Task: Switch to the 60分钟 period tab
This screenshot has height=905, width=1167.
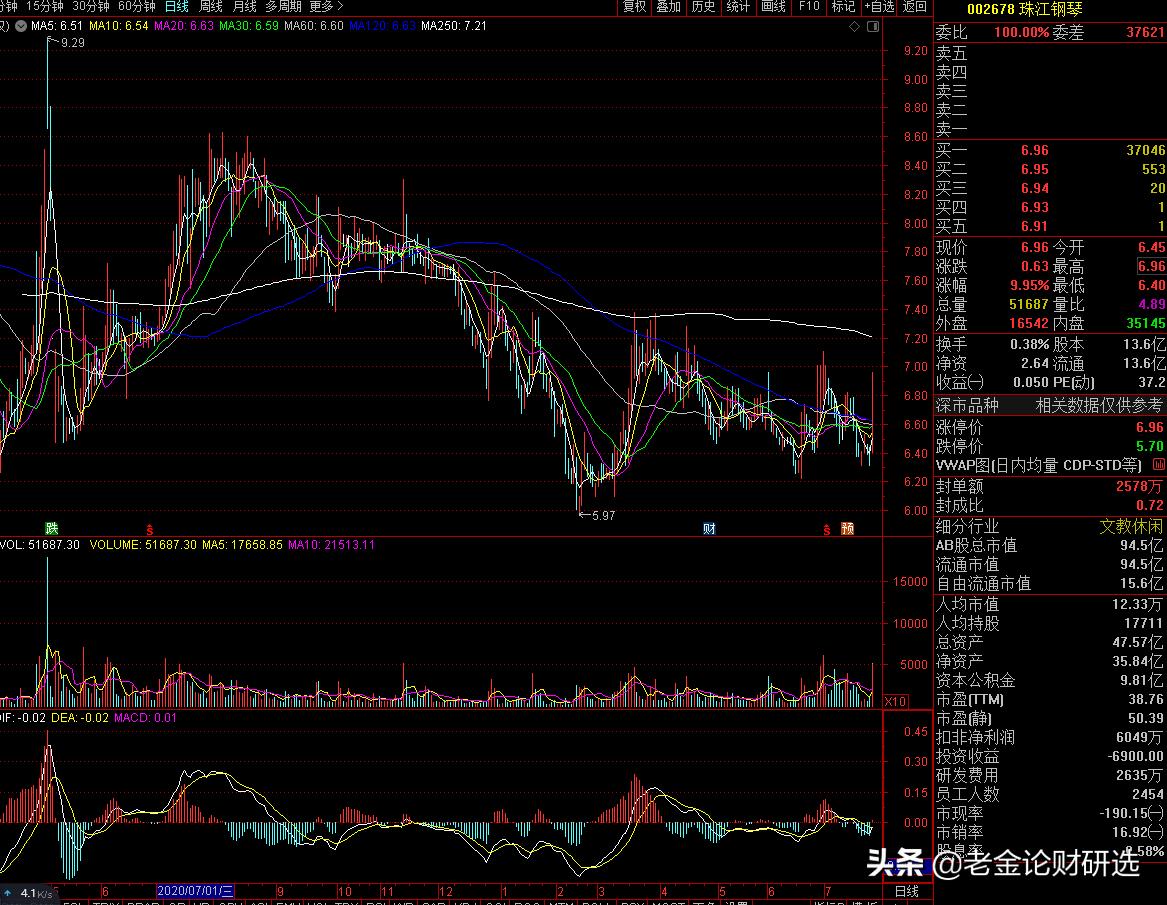Action: click(137, 7)
